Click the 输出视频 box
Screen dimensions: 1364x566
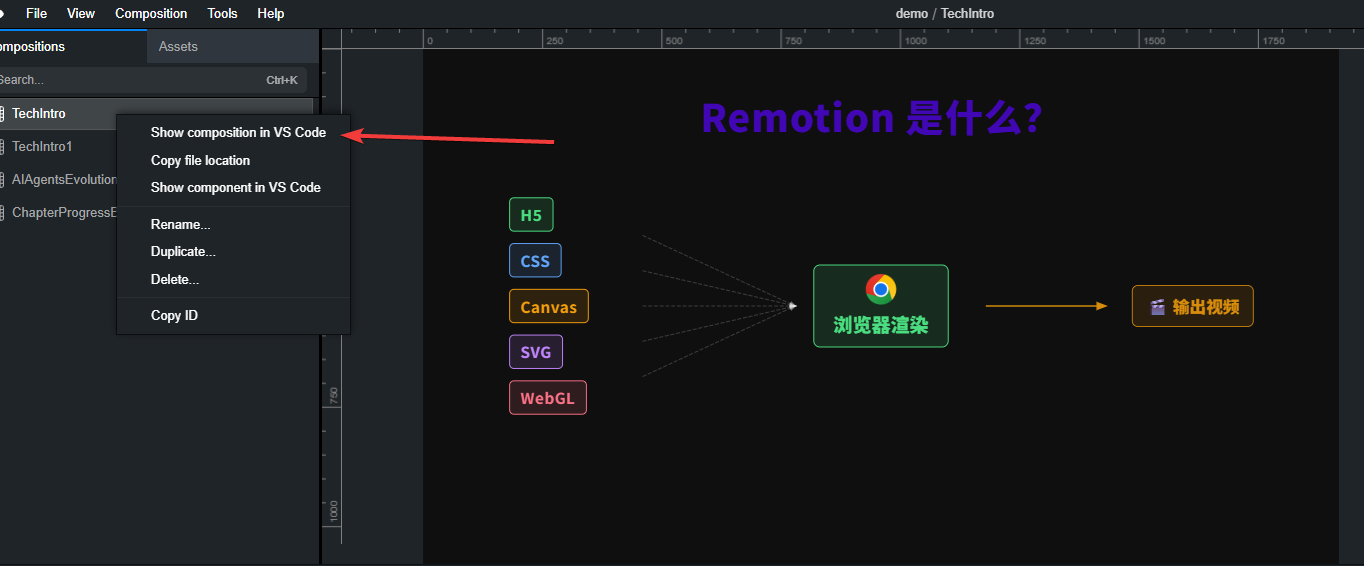1192,306
